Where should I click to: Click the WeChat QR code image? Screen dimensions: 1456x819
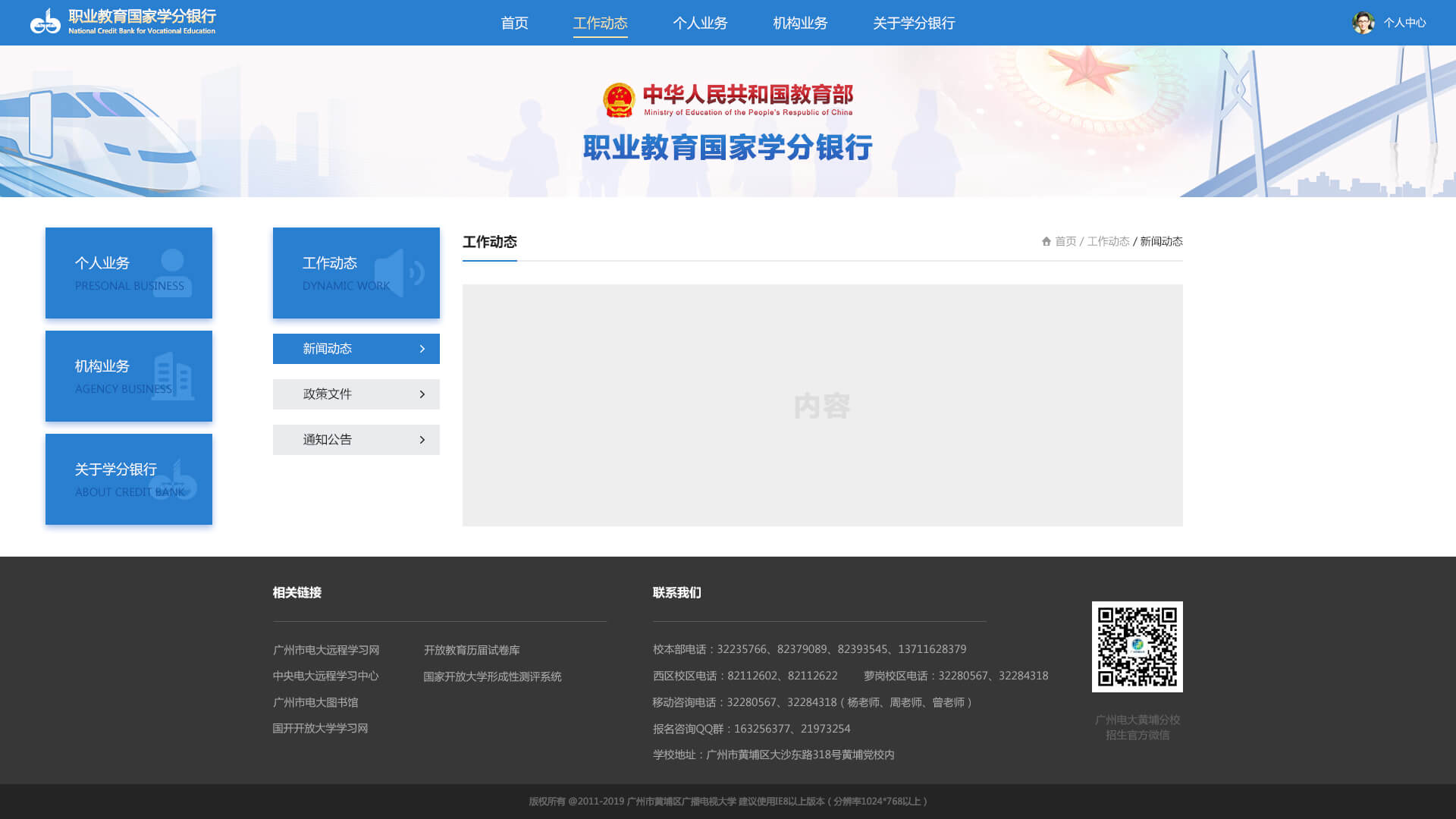coord(1137,647)
